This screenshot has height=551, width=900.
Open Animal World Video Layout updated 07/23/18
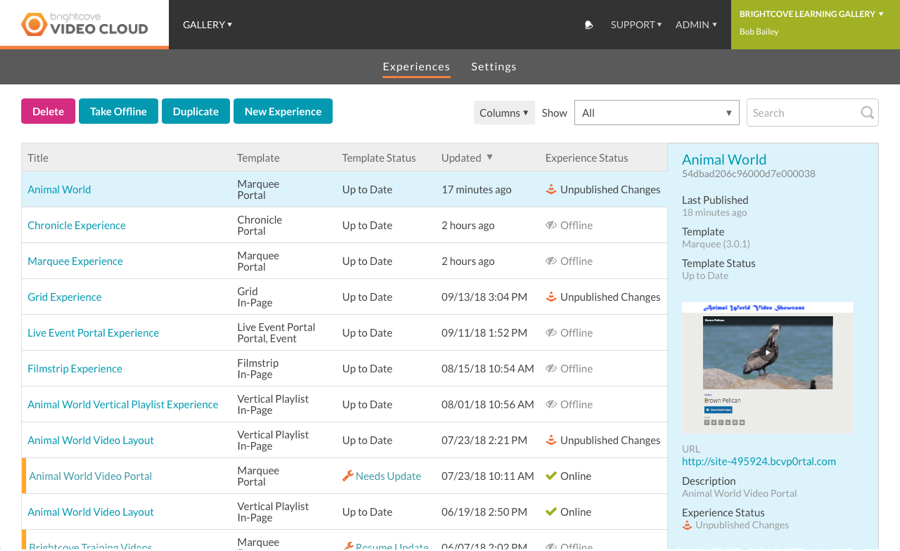point(91,440)
